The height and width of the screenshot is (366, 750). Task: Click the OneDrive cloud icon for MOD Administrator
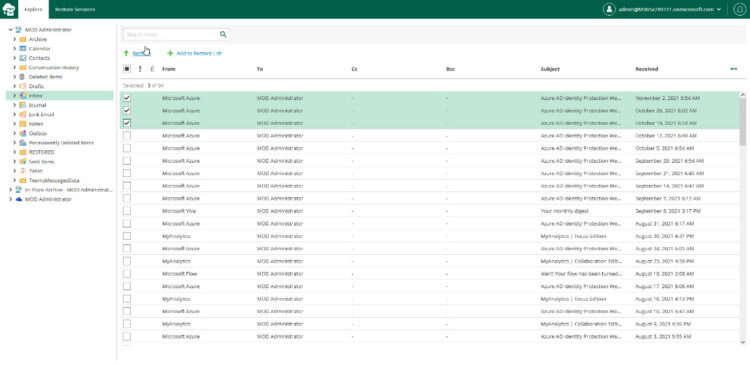point(19,200)
